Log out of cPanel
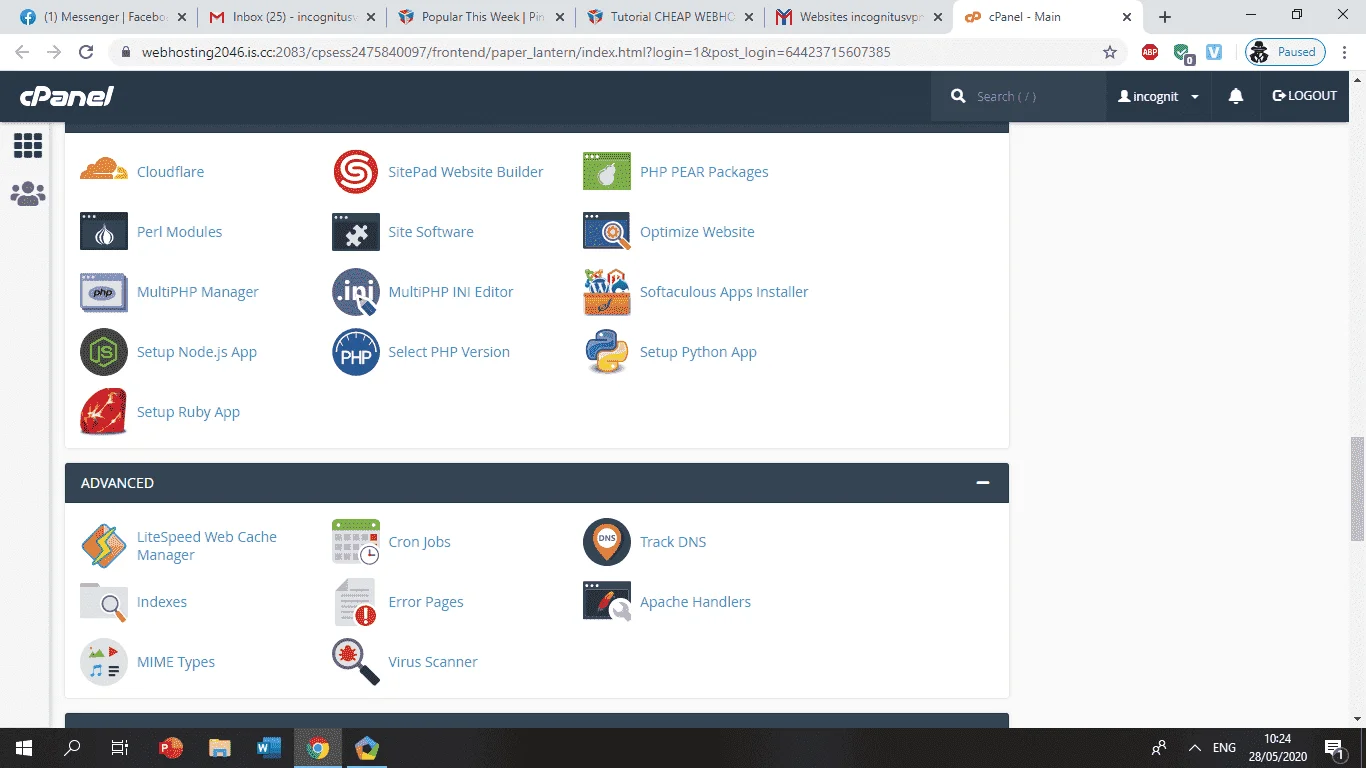 [1304, 96]
